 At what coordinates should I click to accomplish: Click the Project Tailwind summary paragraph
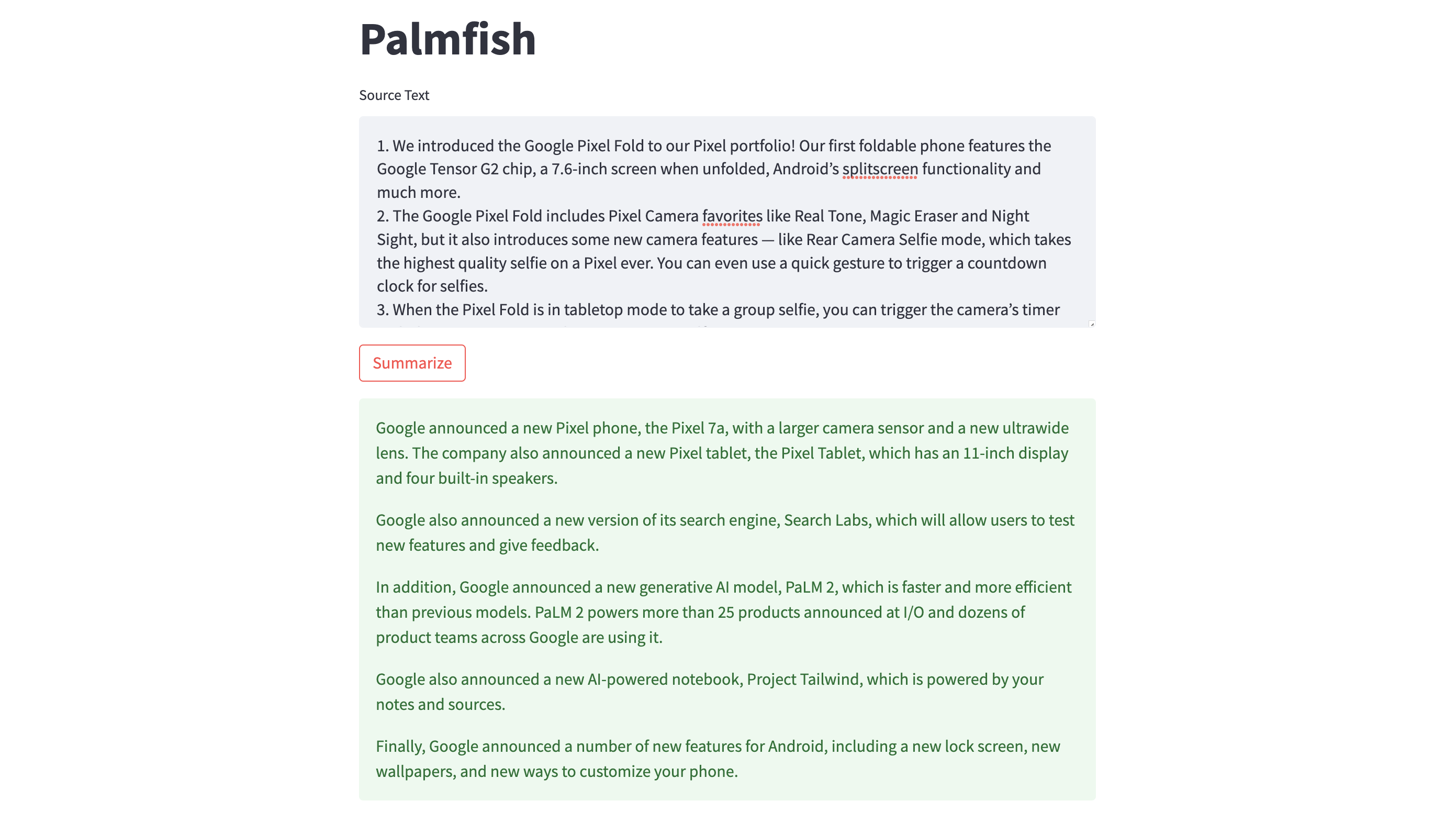pyautogui.click(x=709, y=691)
